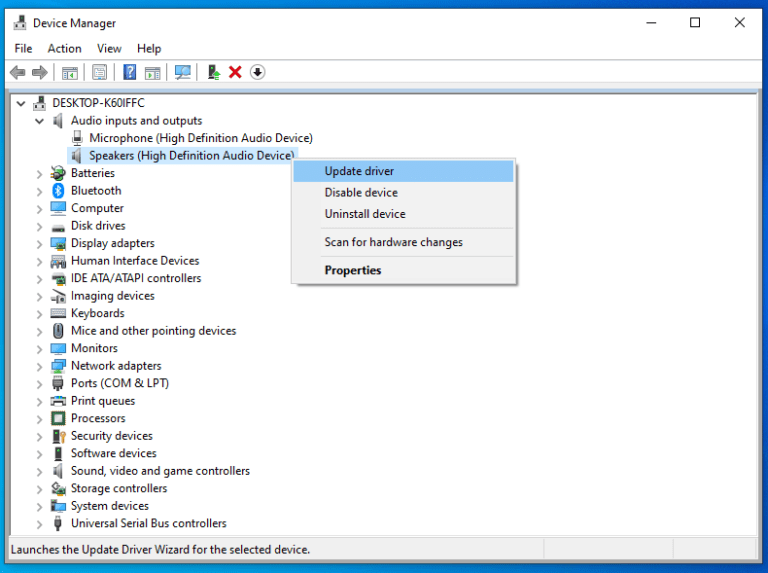Expand the Bluetooth category
The width and height of the screenshot is (768, 573).
point(40,191)
